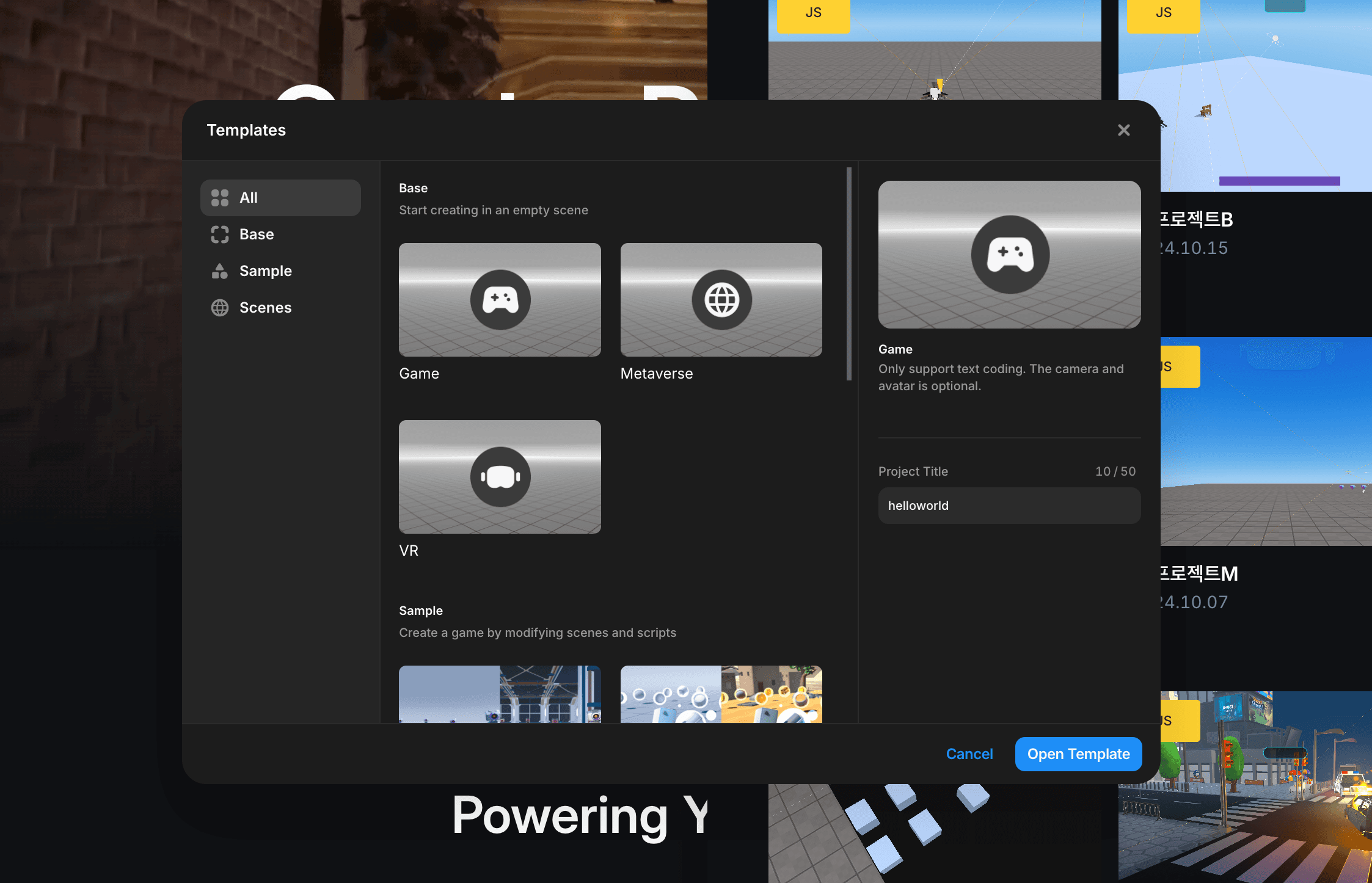Click the Base frame icon
This screenshot has width=1372, height=883.
point(220,234)
